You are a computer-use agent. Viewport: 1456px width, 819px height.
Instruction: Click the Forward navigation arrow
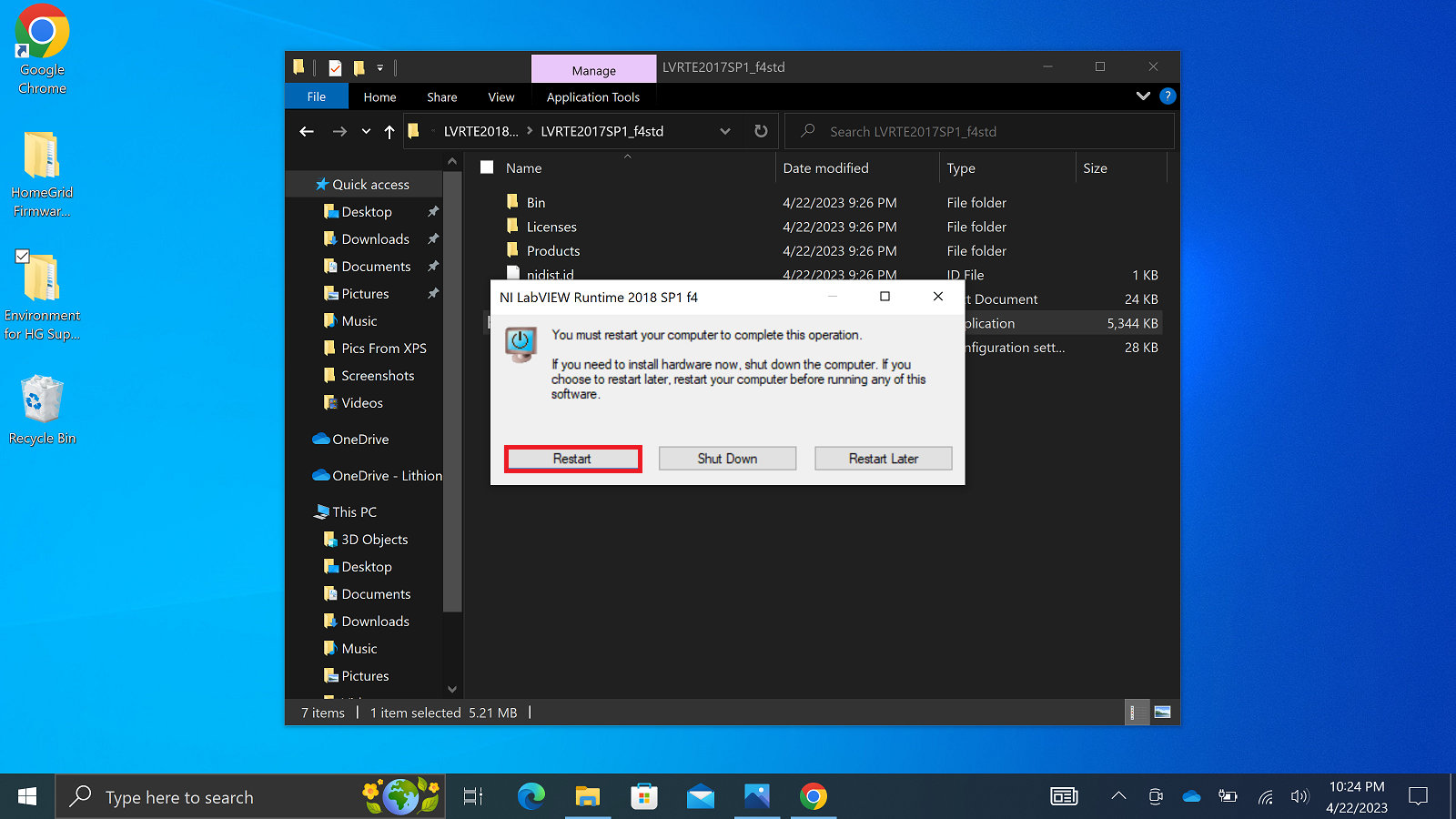pos(339,131)
